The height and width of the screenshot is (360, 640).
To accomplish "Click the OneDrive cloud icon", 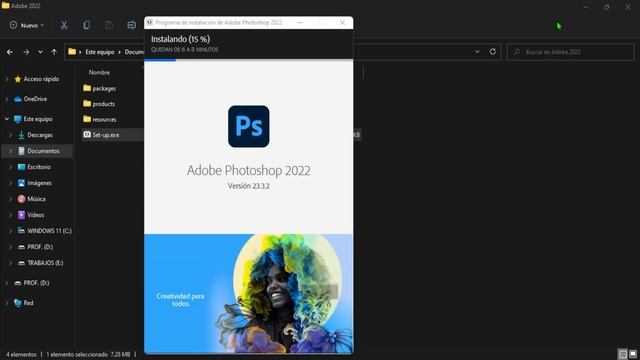I will pyautogui.click(x=18, y=99).
